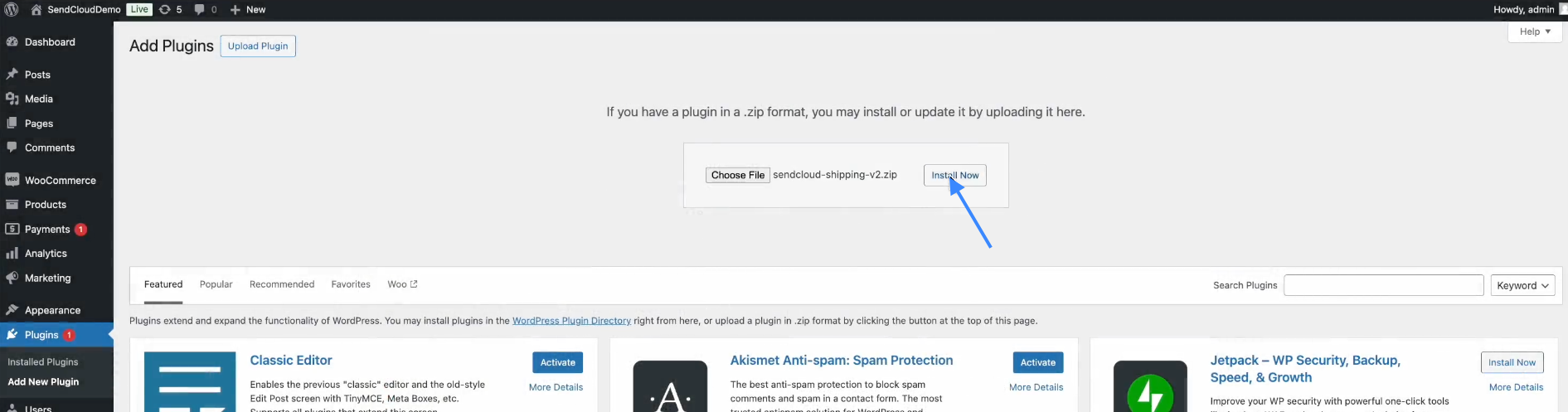The height and width of the screenshot is (412, 1568).
Task: Click the admin avatar in the top bar
Action: click(x=1564, y=10)
